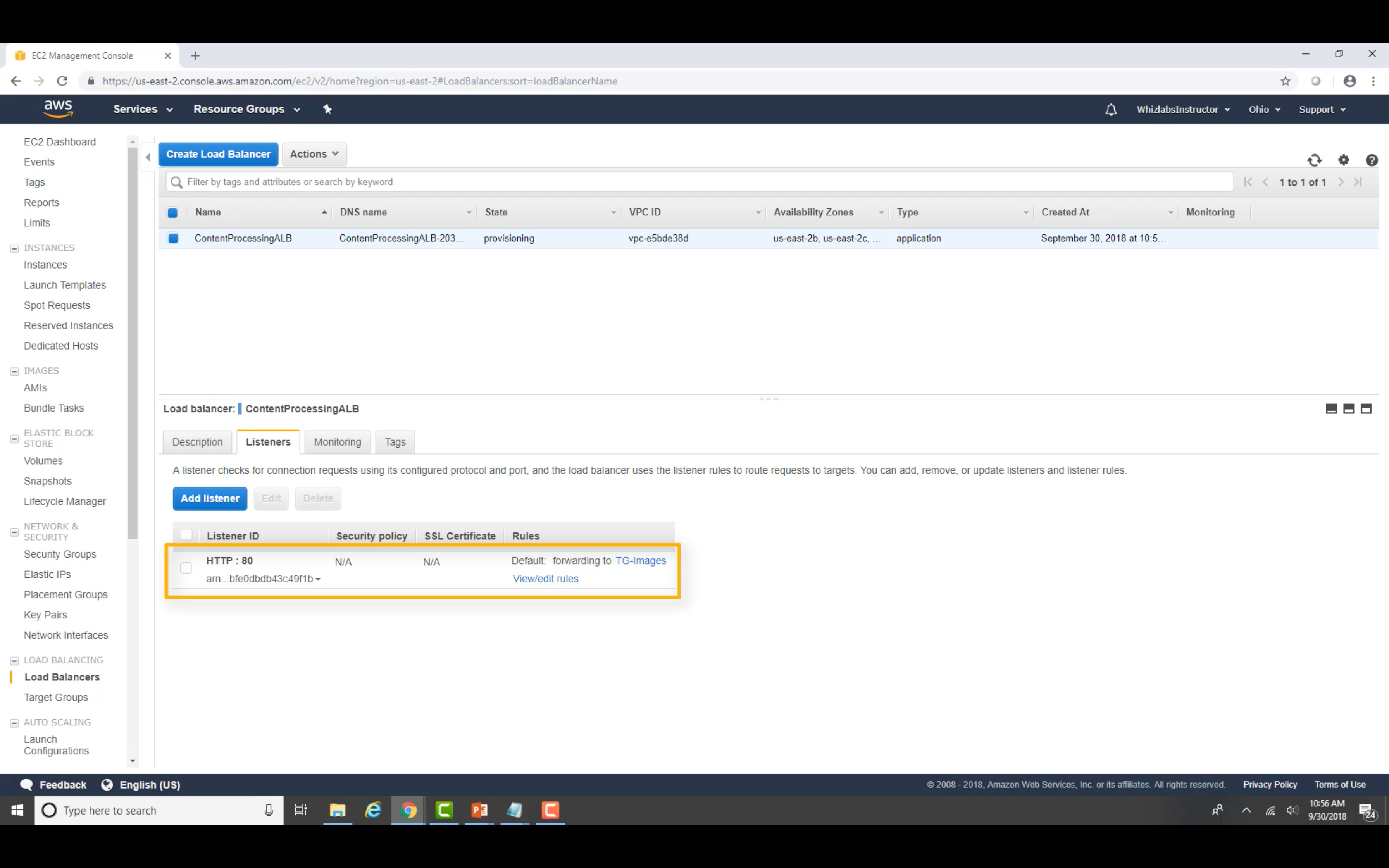Screen dimensions: 1389x868
Task: Deselect the ContentProcessingALB row checkbox
Action: (173, 238)
